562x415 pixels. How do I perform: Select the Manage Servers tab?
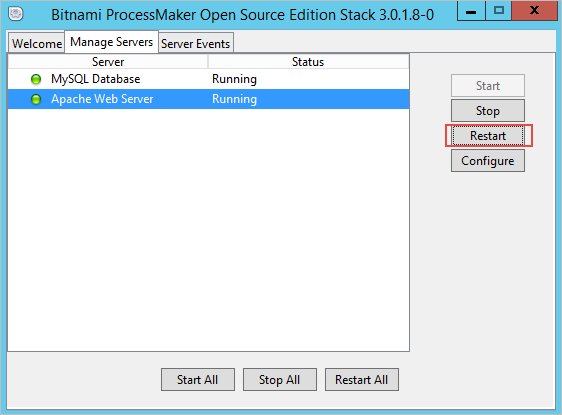coord(111,42)
